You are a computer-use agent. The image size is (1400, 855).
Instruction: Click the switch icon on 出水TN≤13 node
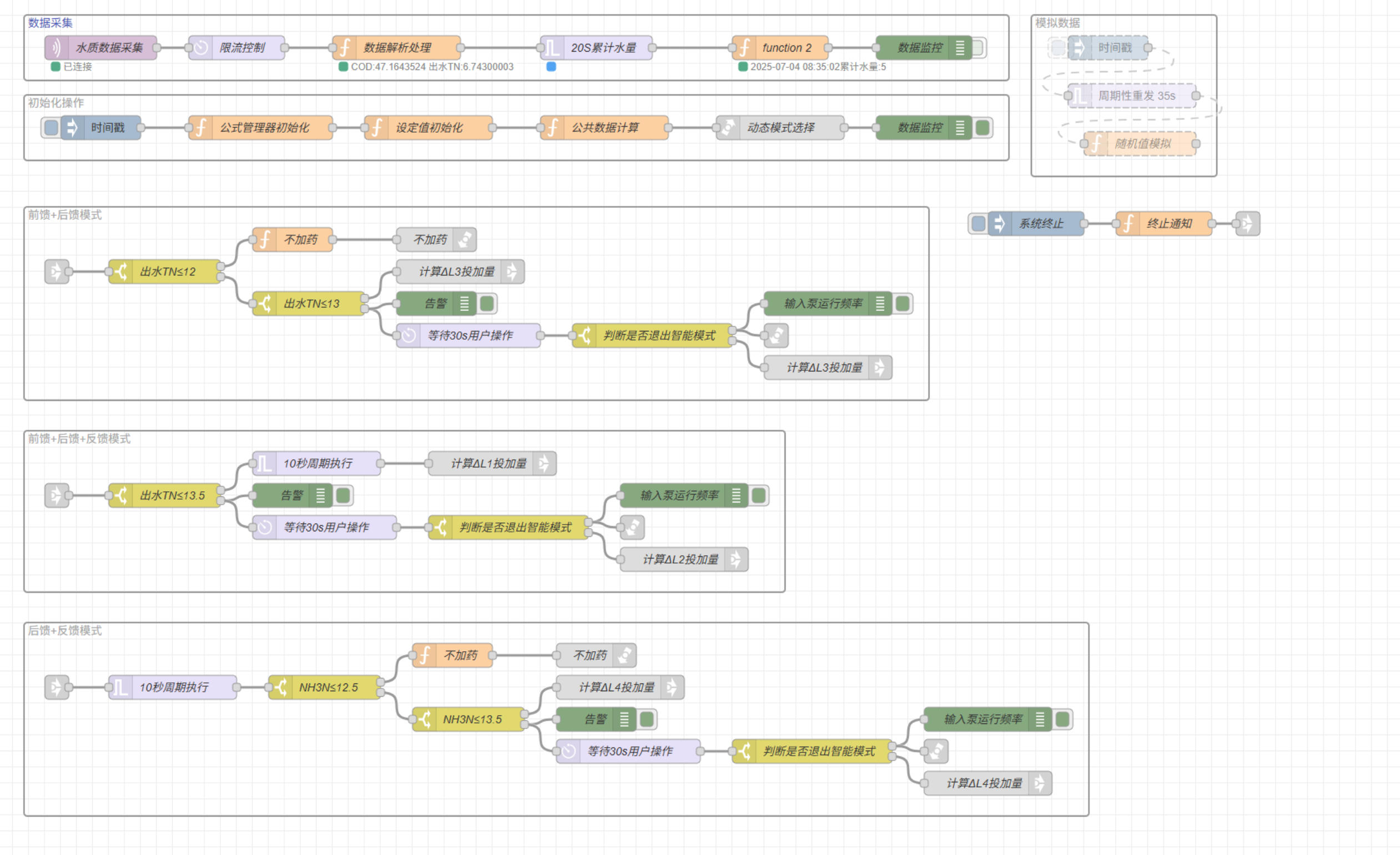coord(265,303)
